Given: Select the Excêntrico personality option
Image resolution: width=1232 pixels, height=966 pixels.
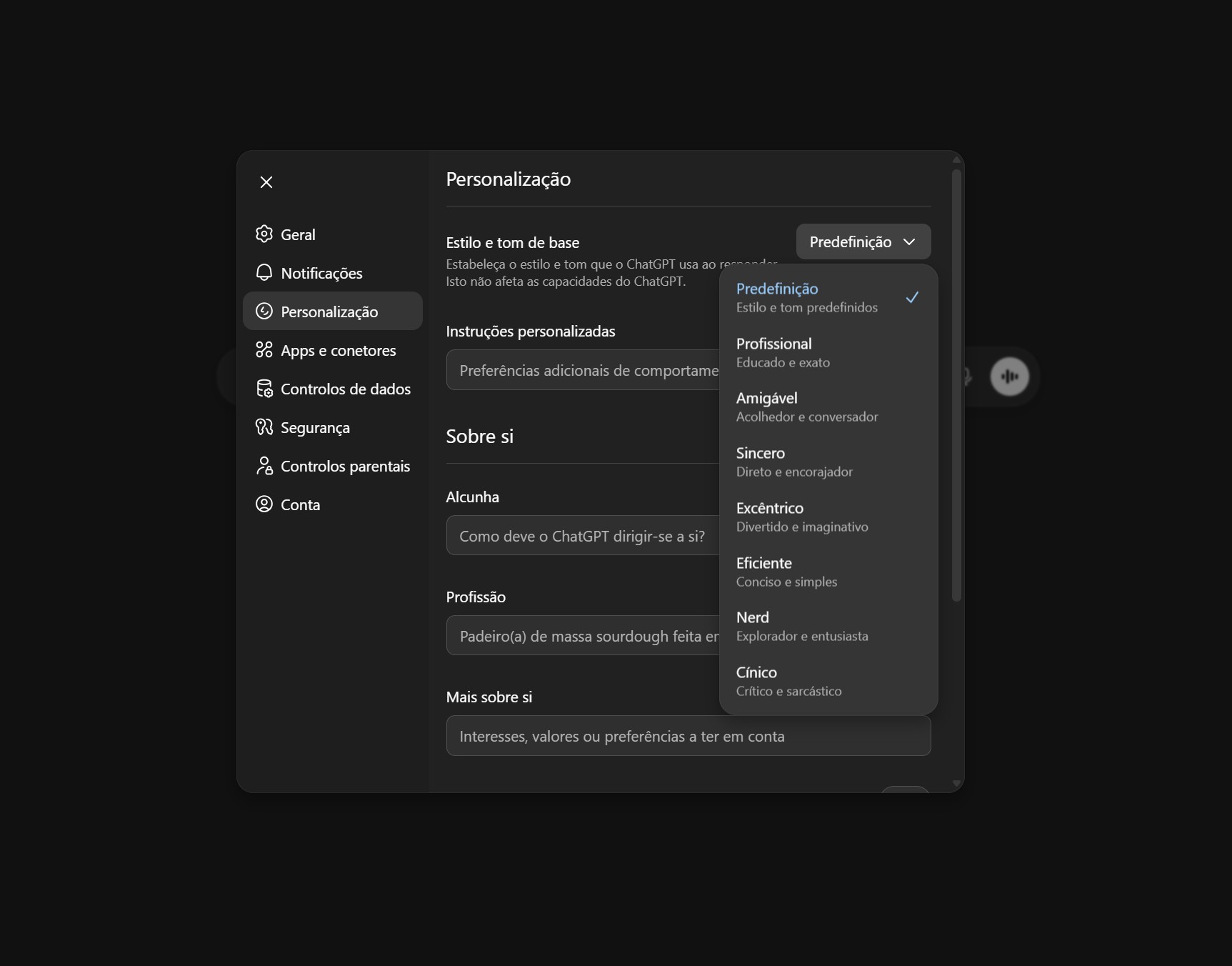Looking at the screenshot, I should pyautogui.click(x=828, y=517).
